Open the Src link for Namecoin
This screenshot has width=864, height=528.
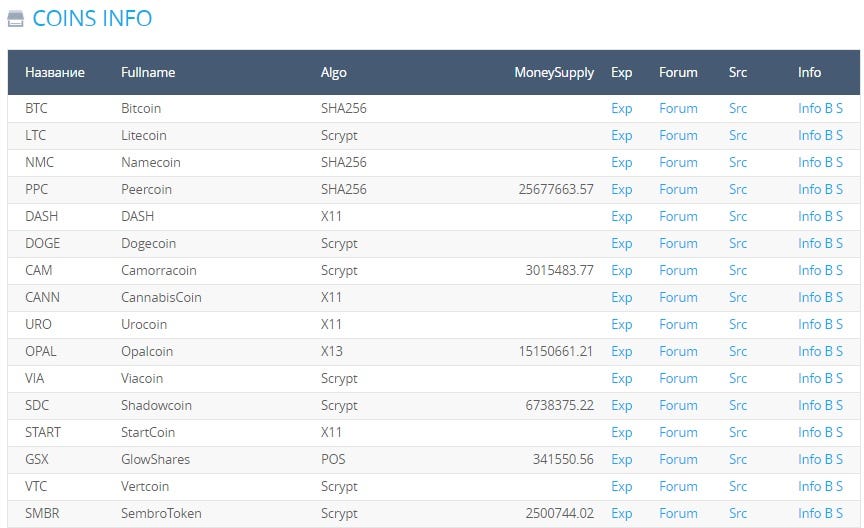[737, 163]
